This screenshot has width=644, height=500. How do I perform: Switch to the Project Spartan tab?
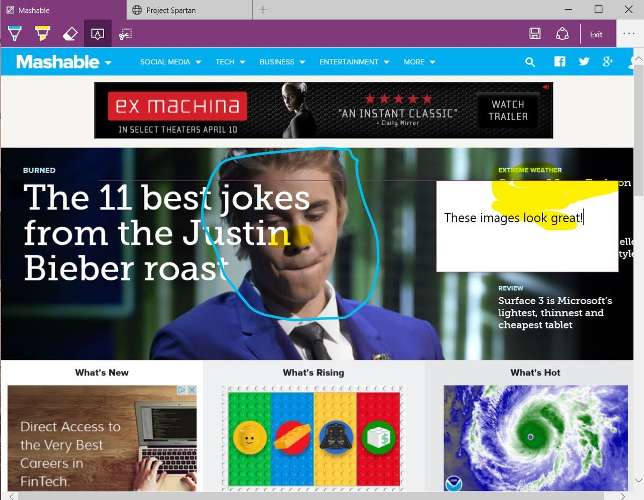pos(189,10)
